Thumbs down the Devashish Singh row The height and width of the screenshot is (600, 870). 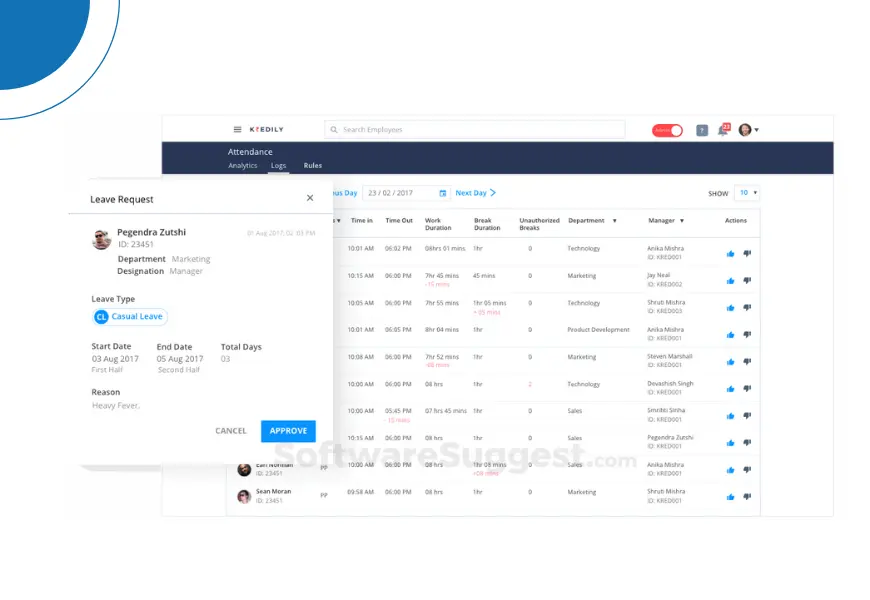(x=747, y=389)
